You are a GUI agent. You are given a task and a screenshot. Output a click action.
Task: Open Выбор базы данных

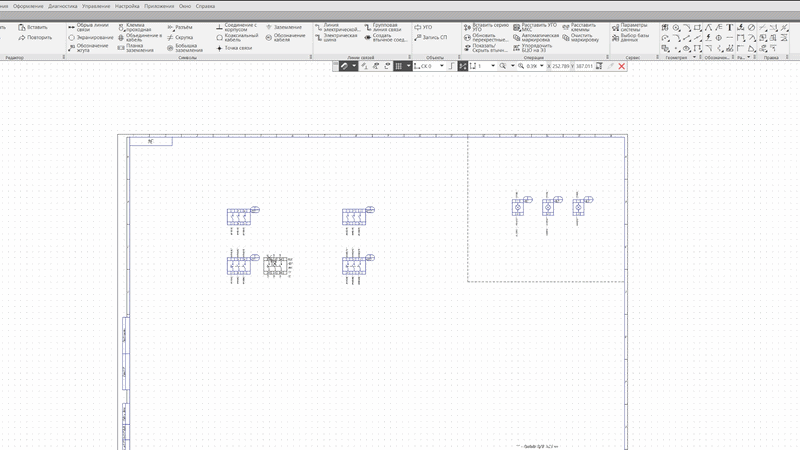click(x=630, y=38)
